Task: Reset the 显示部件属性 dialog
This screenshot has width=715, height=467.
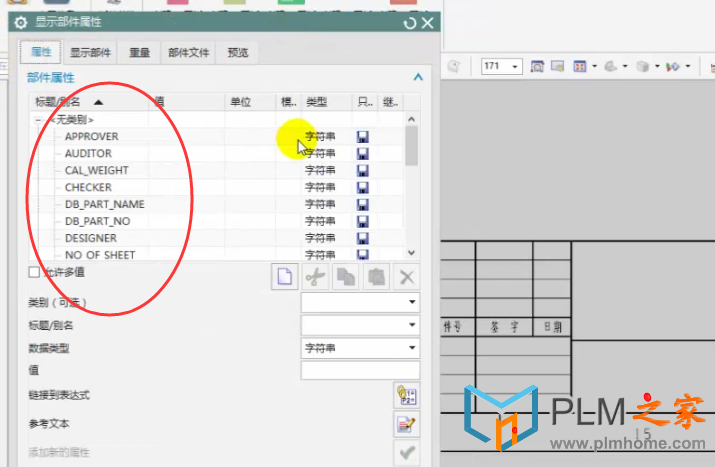Action: pyautogui.click(x=409, y=23)
